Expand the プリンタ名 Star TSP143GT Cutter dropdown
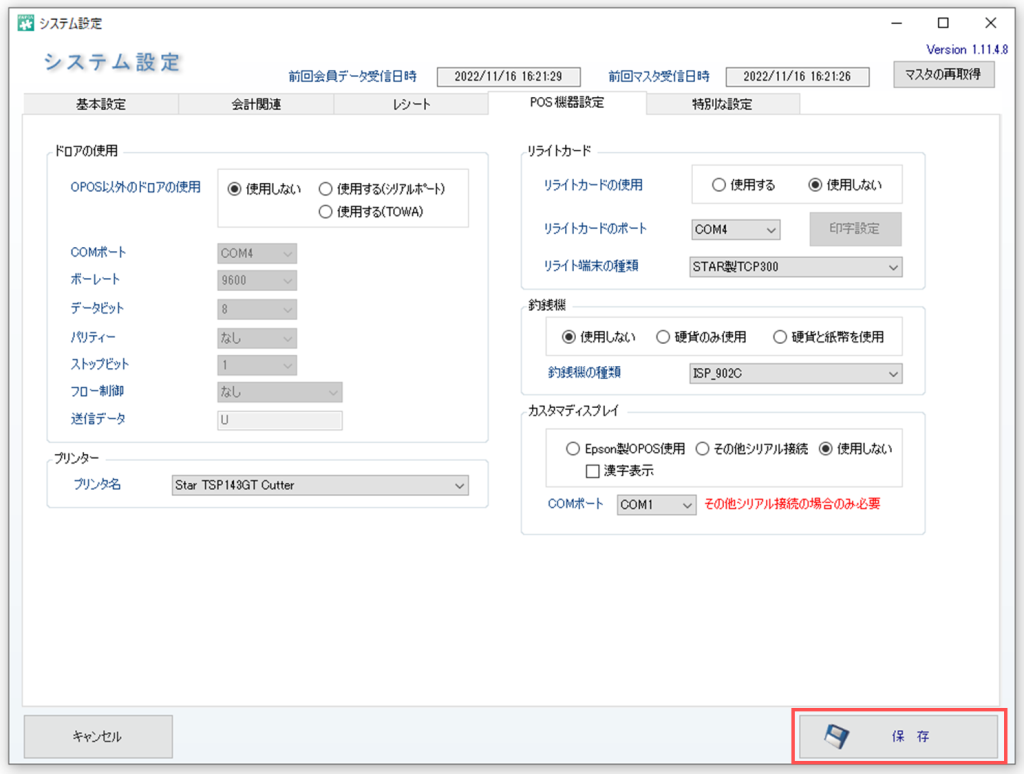 [320, 485]
